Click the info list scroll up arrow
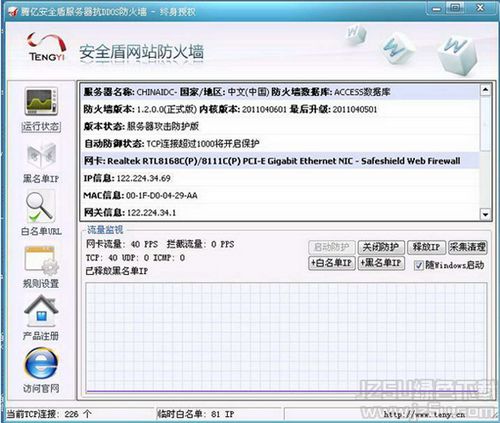This screenshot has height=423, width=500. (485, 90)
